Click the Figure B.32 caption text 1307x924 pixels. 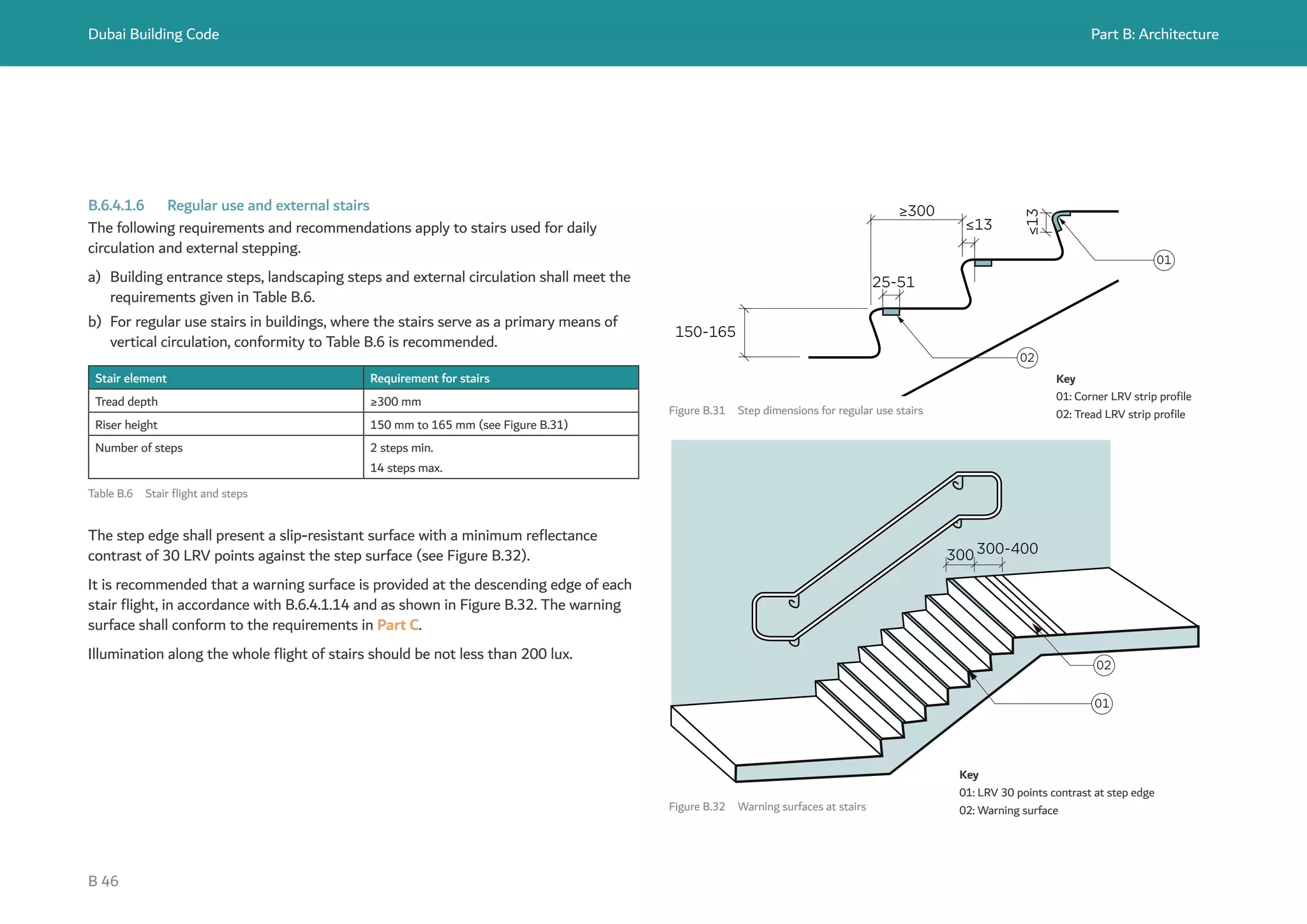coord(767,807)
